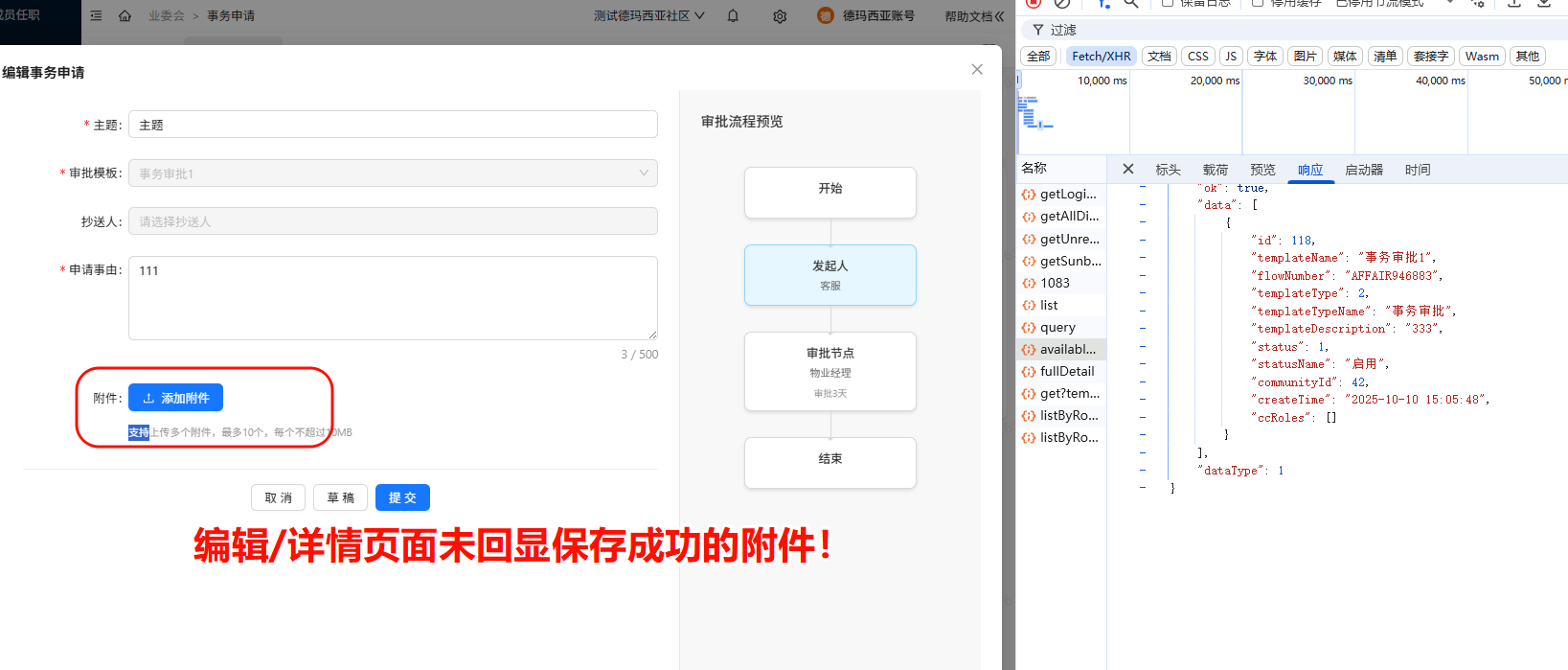Image resolution: width=1568 pixels, height=670 pixels.
Task: Select the get?tem... request row
Action: click(1061, 393)
